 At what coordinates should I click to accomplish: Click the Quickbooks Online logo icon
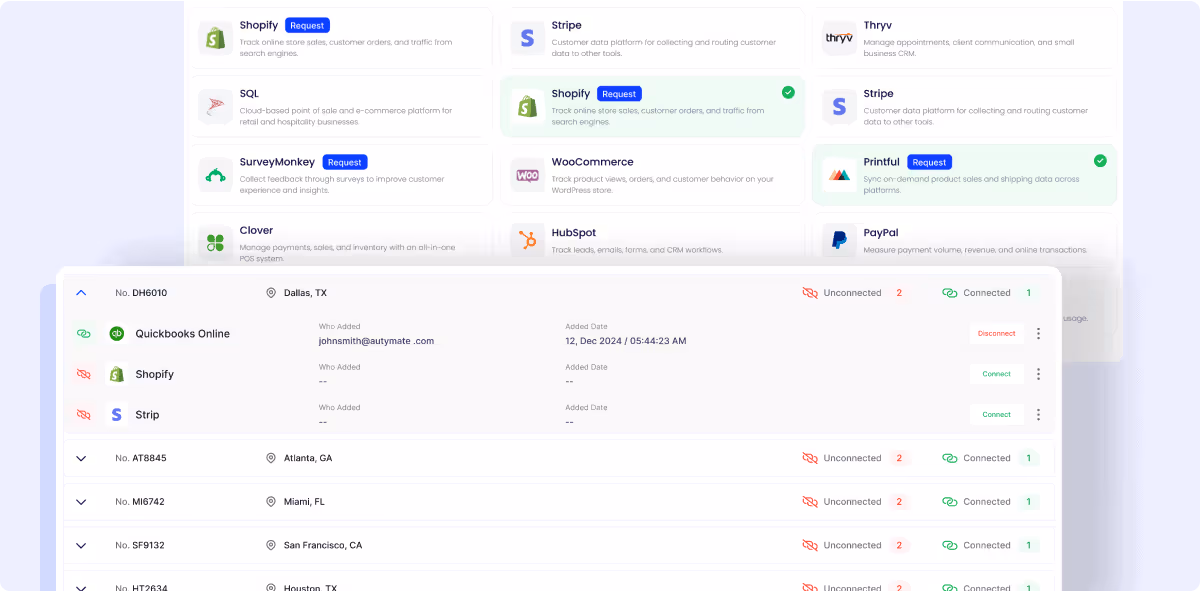[x=116, y=334]
